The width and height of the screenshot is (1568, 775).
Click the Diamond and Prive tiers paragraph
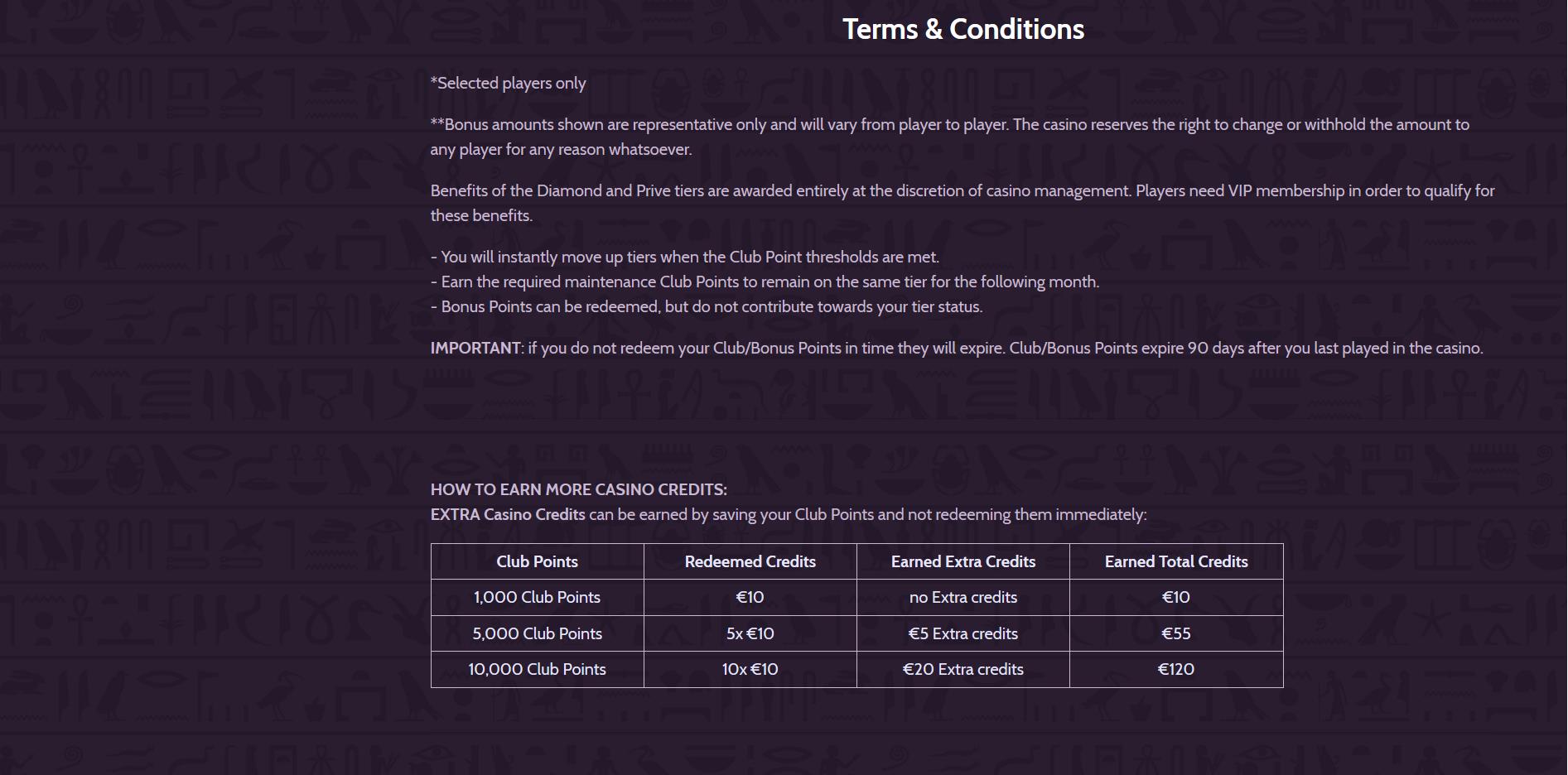click(963, 203)
